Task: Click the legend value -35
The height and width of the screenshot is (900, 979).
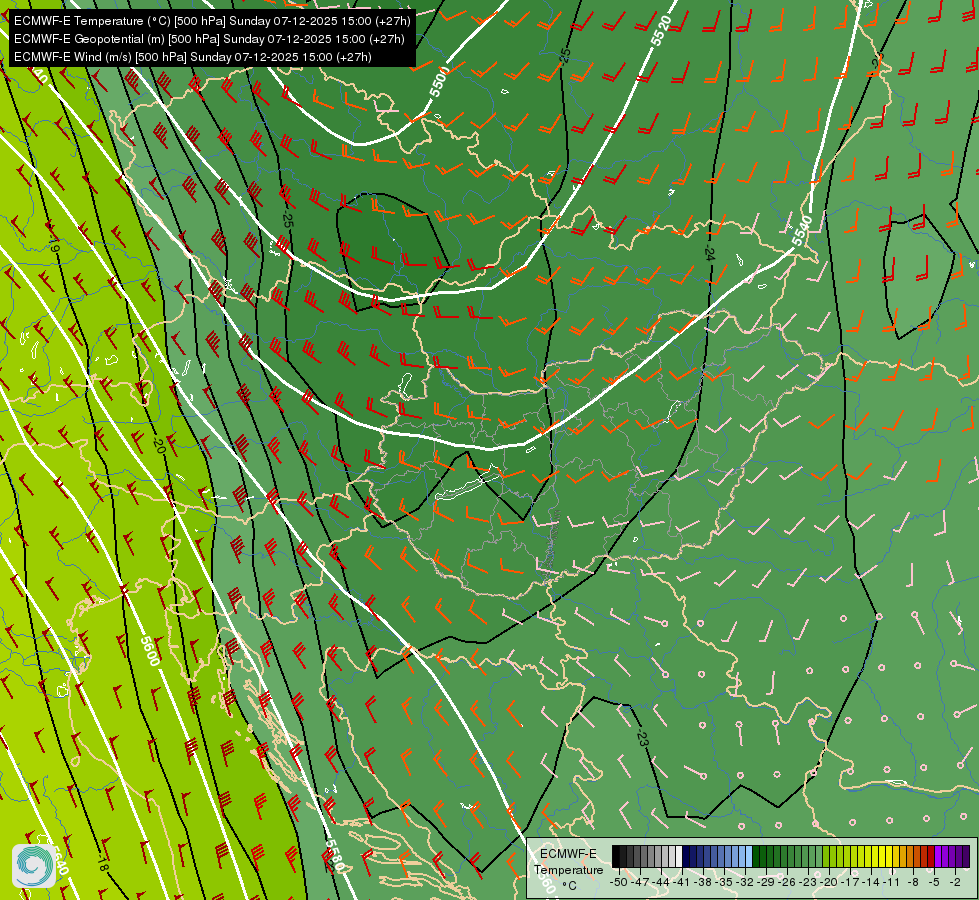Action: (x=724, y=882)
